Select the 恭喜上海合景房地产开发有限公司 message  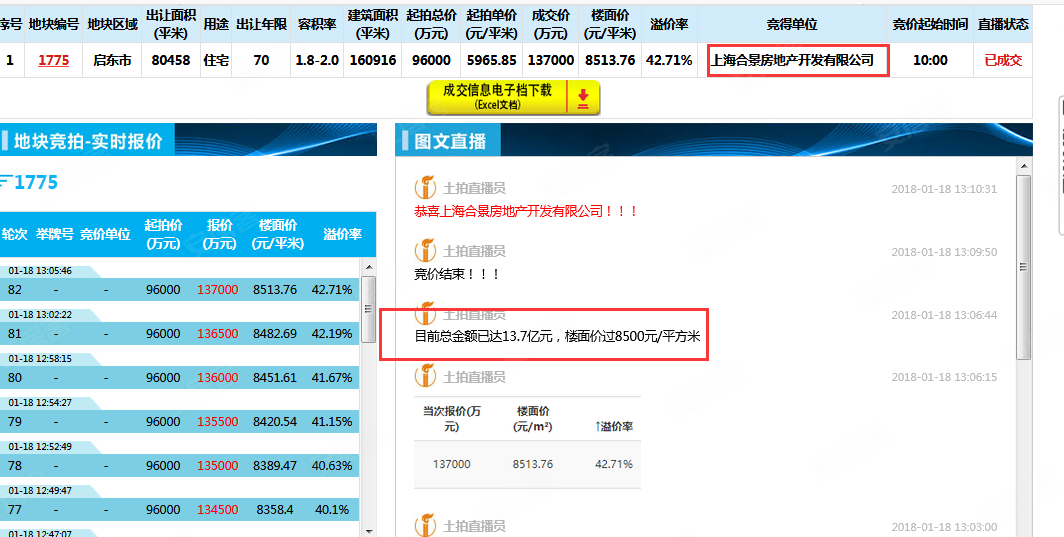click(527, 211)
